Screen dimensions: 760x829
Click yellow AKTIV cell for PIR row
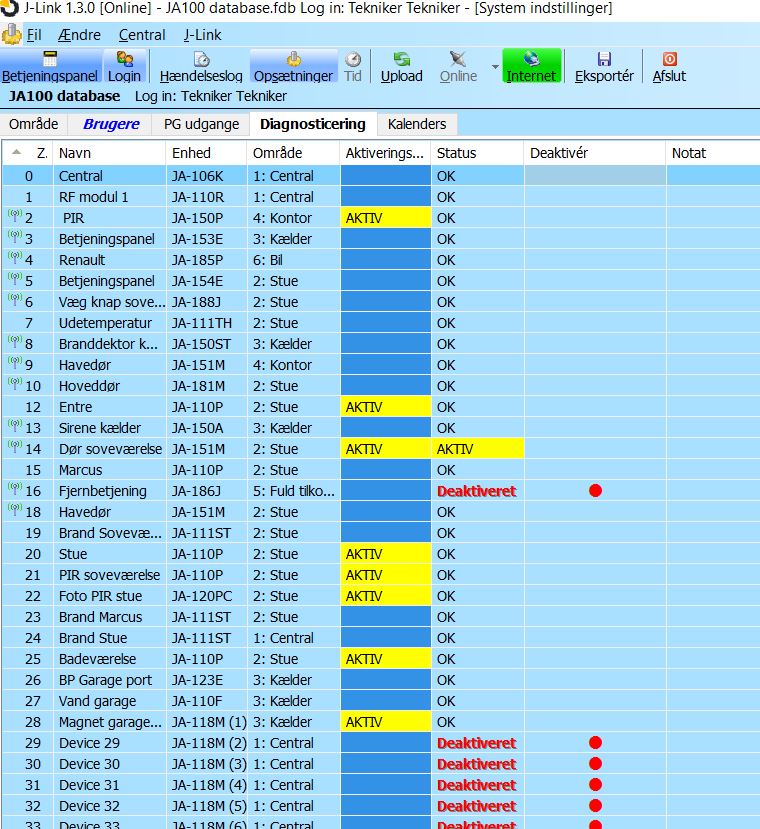point(385,218)
